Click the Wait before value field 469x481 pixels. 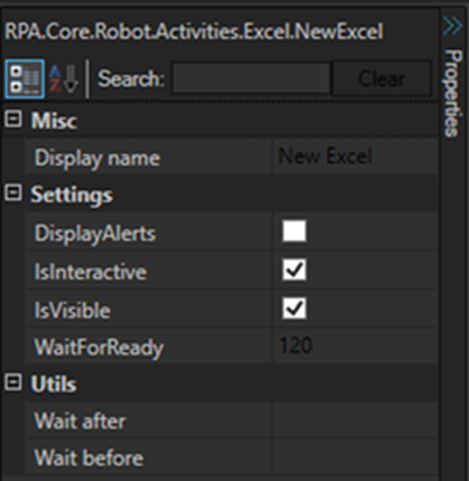coord(355,457)
